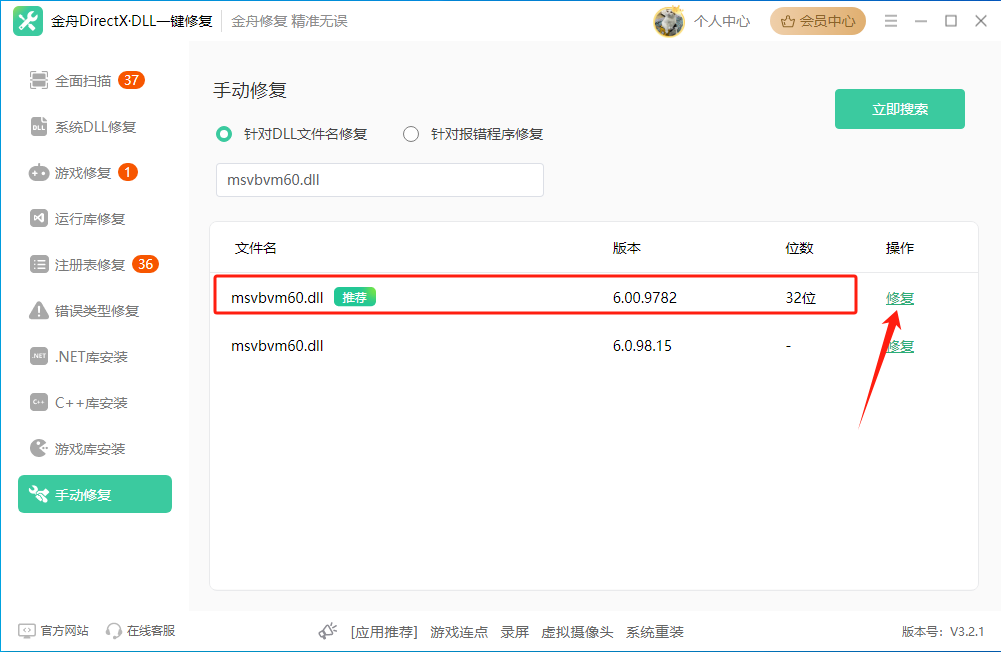This screenshot has height=652, width=1001.
Task: Open 系统DLL修复 section
Action: click(95, 126)
